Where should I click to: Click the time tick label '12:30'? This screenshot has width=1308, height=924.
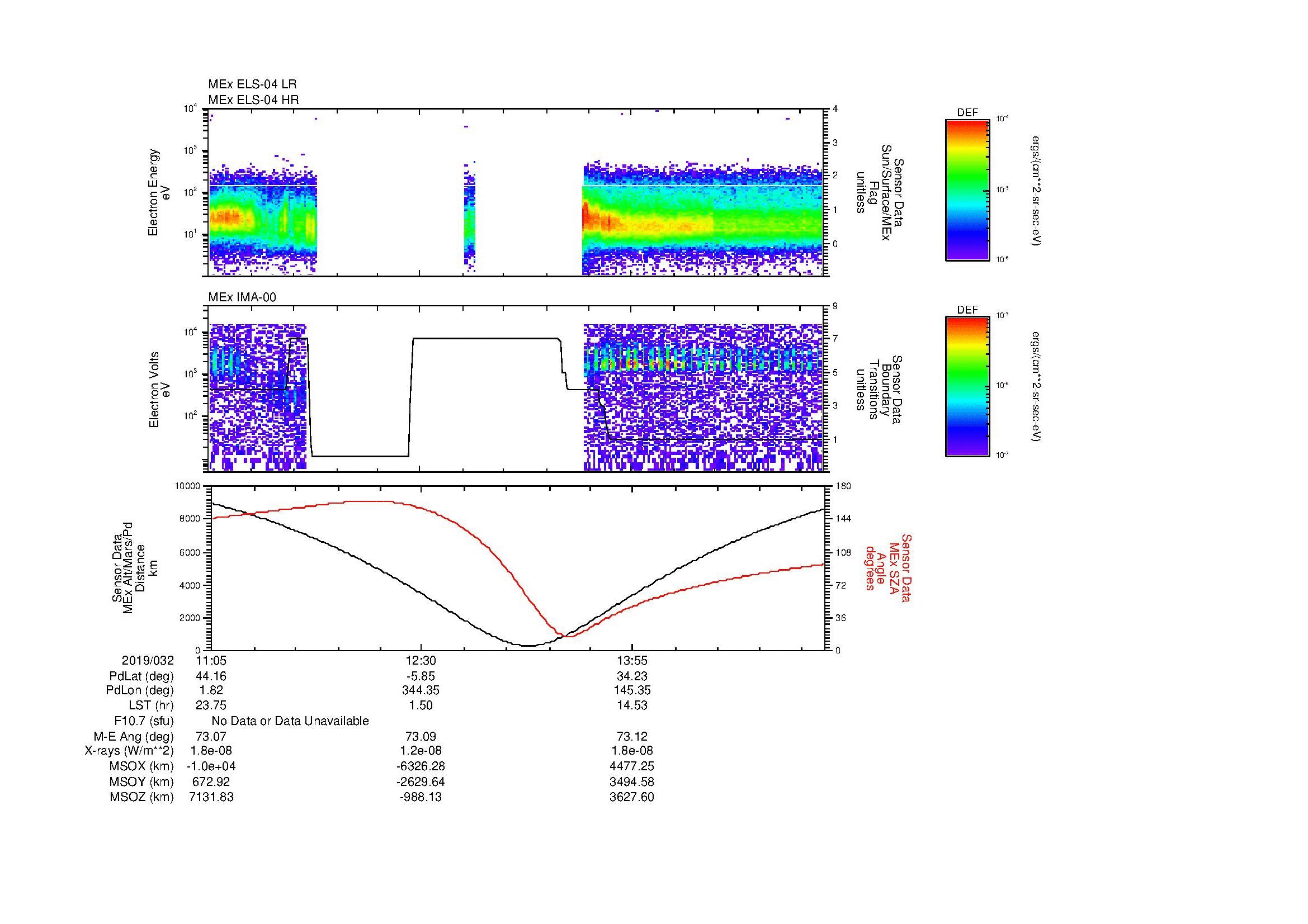(421, 660)
